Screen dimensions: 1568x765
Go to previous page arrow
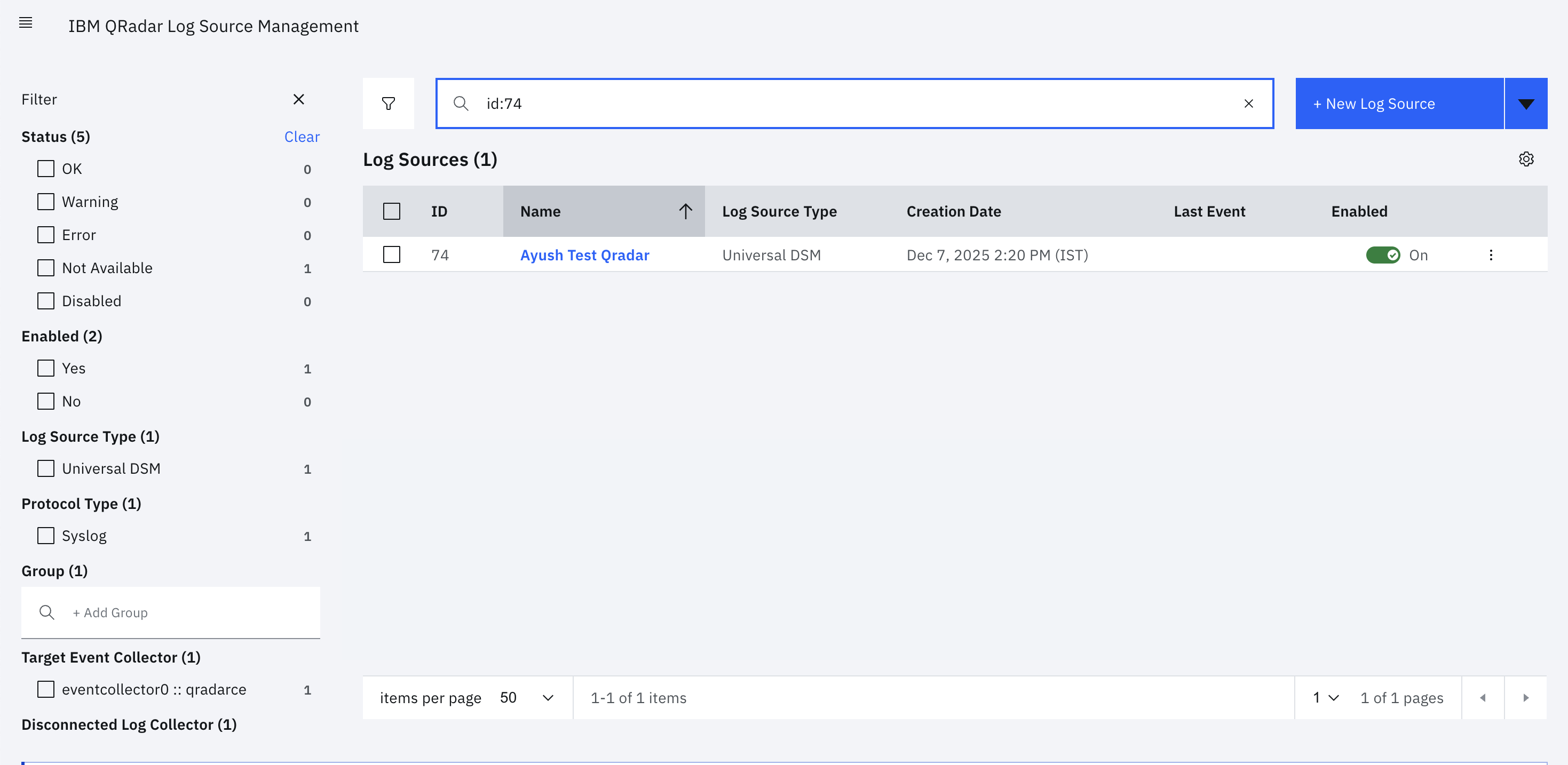[x=1483, y=698]
